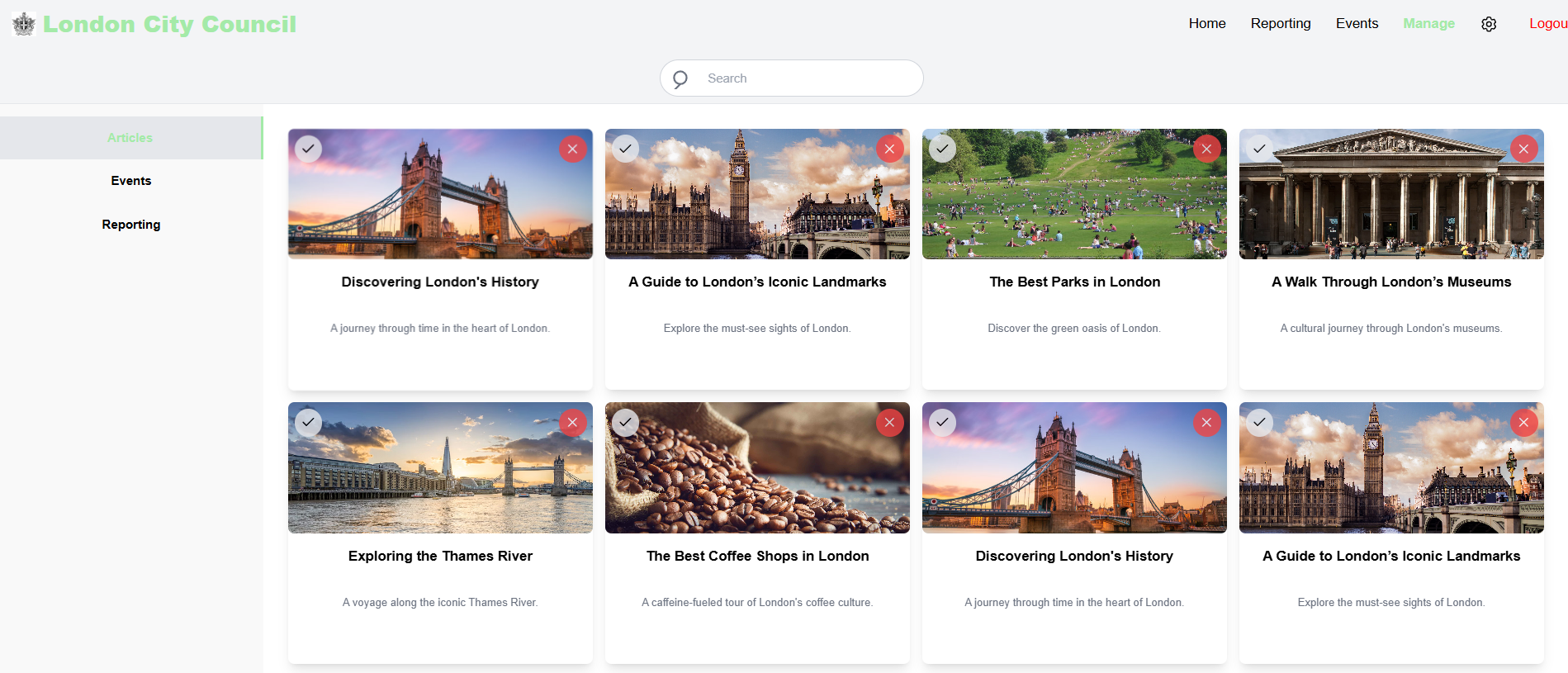Select Manage in top navigation
1568x673 pixels.
pyautogui.click(x=1429, y=23)
